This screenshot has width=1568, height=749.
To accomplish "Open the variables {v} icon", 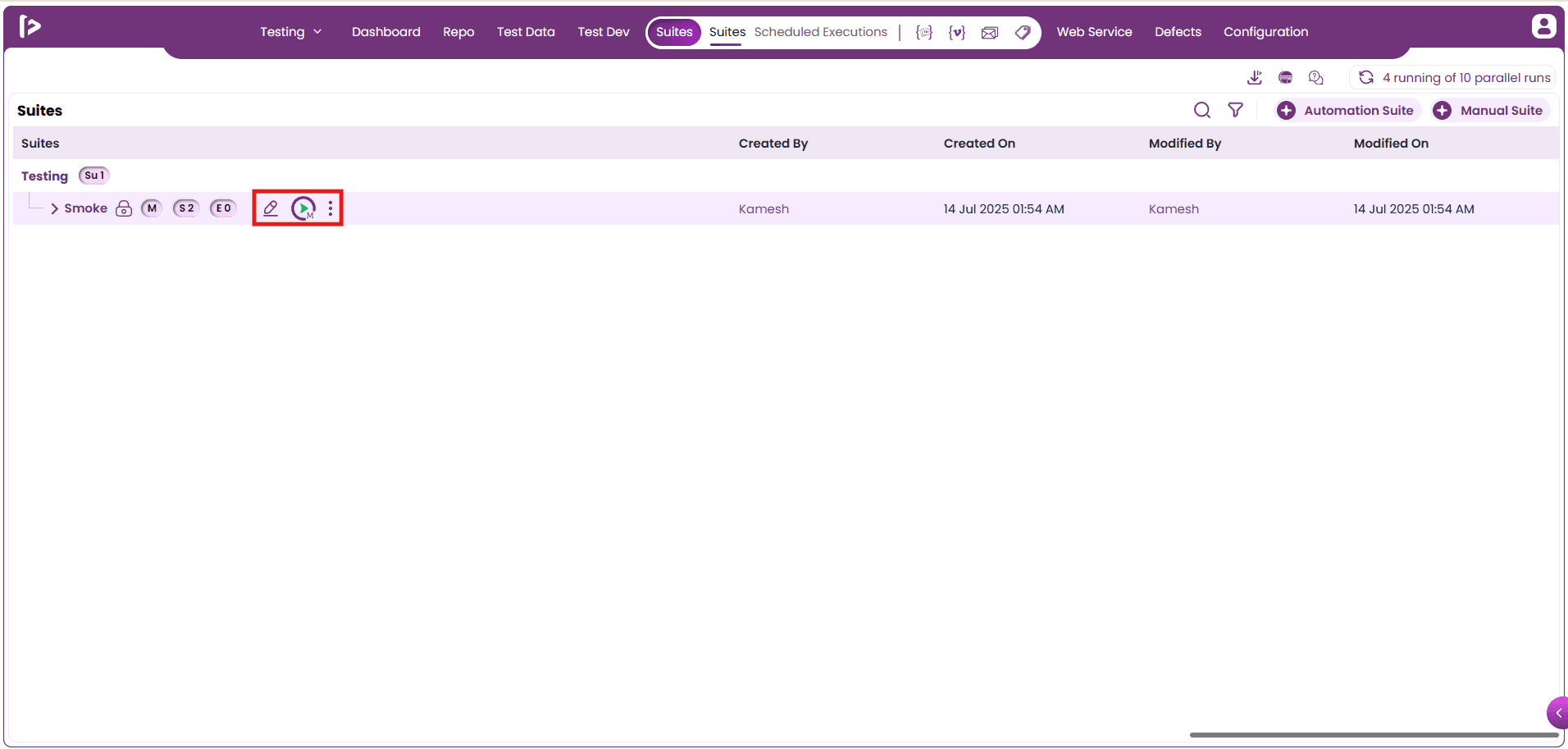I will pyautogui.click(x=957, y=32).
